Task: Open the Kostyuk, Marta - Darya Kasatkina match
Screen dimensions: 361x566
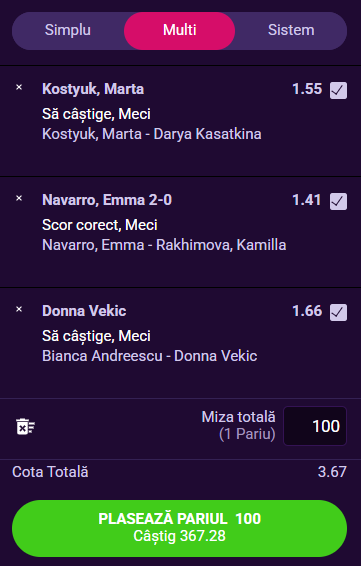Action: click(x=152, y=134)
